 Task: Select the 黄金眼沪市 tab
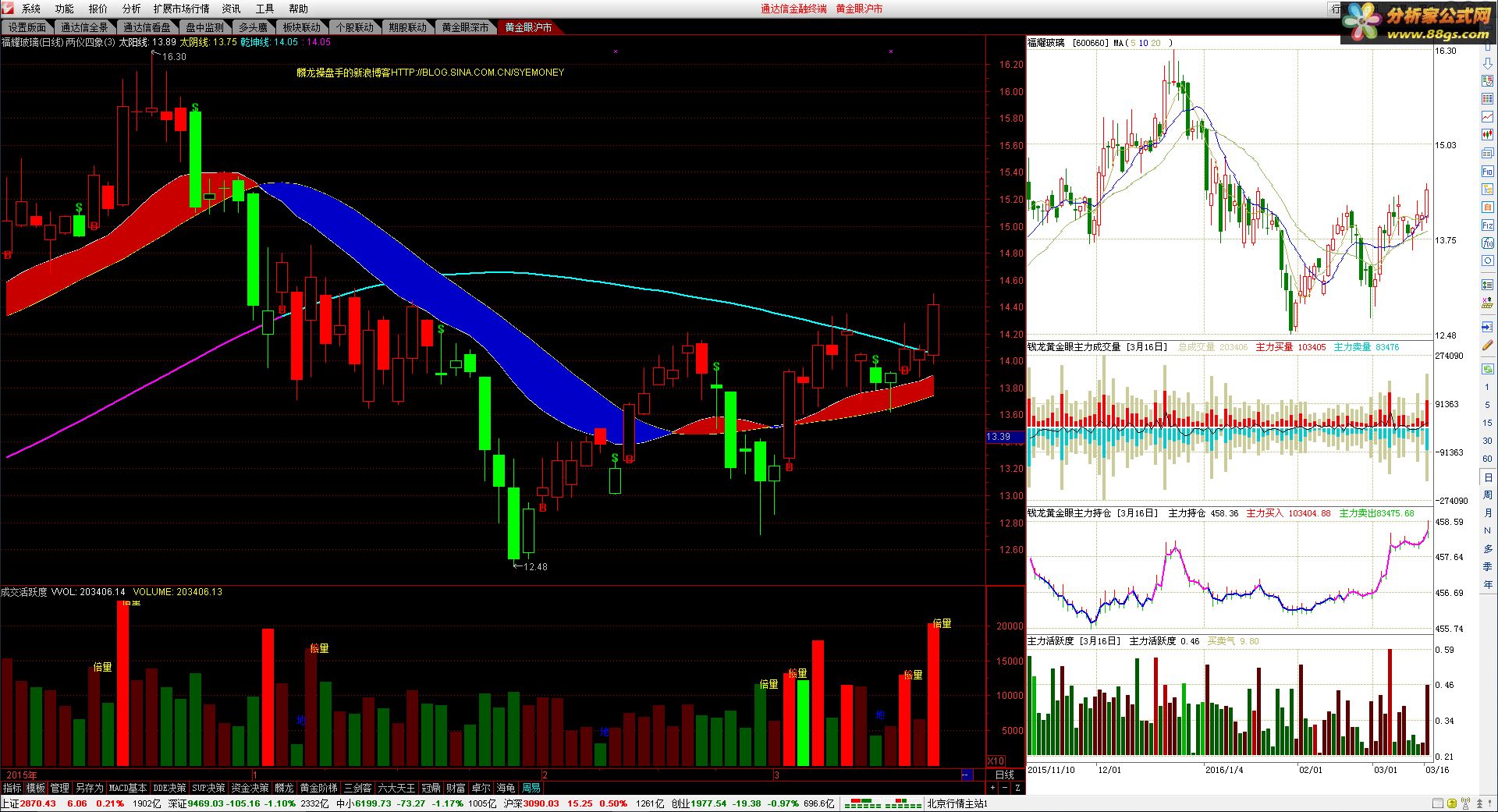tap(528, 27)
